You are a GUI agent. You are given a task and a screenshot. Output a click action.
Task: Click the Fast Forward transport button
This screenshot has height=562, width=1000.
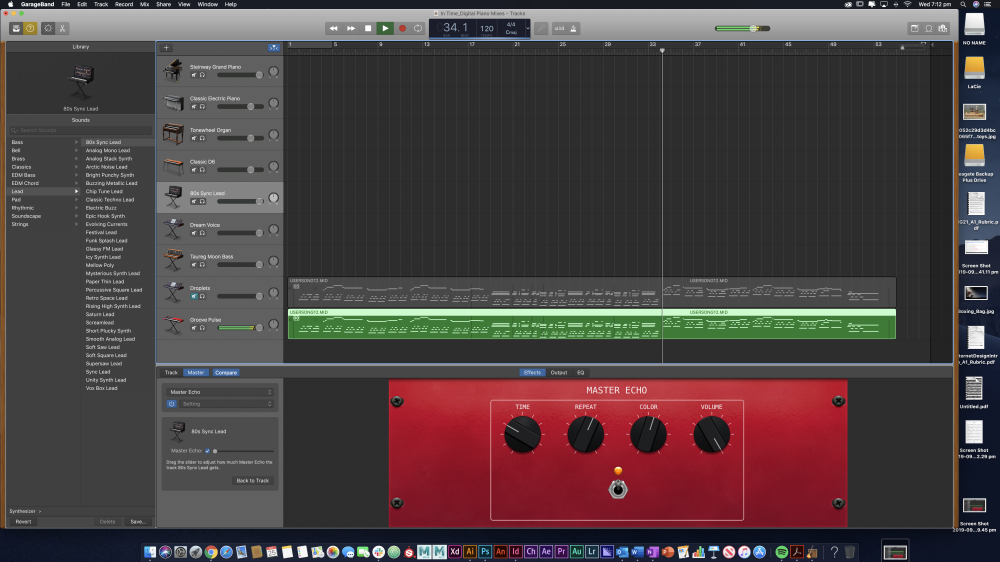351,28
